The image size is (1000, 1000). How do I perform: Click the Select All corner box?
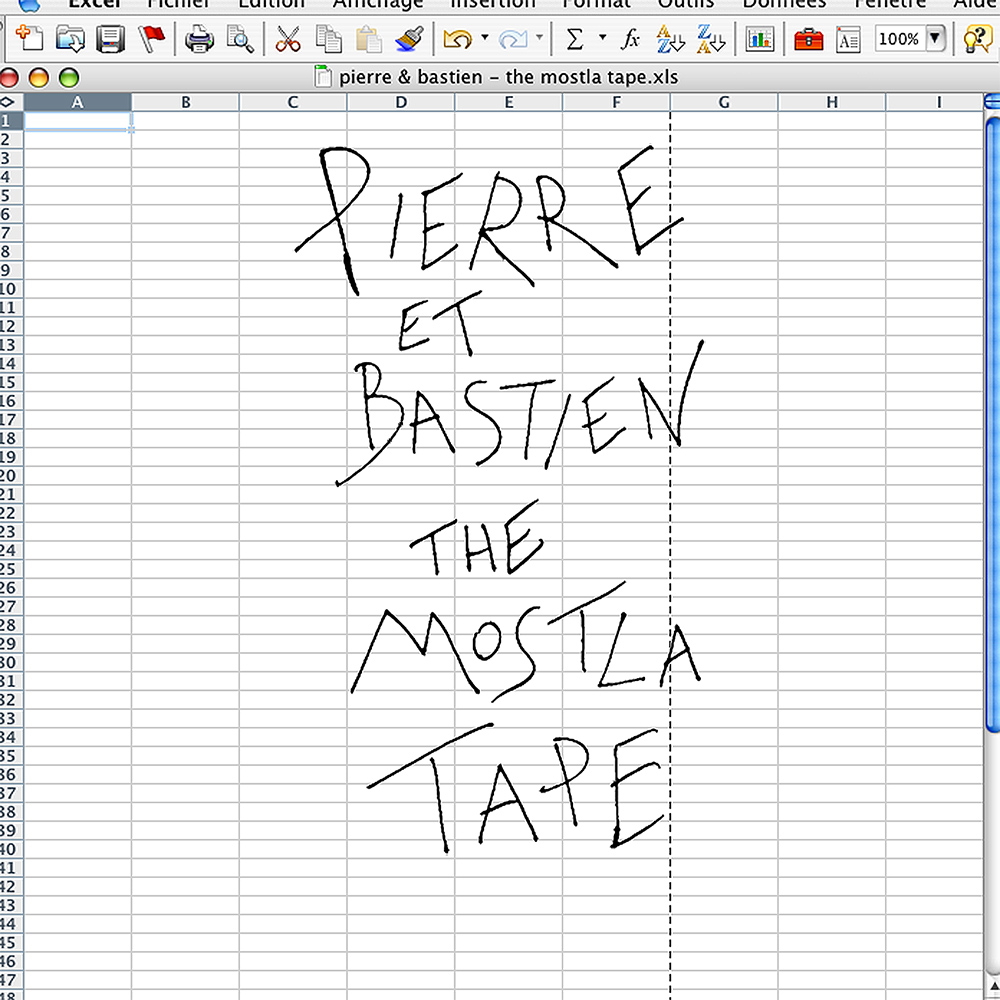[x=11, y=102]
